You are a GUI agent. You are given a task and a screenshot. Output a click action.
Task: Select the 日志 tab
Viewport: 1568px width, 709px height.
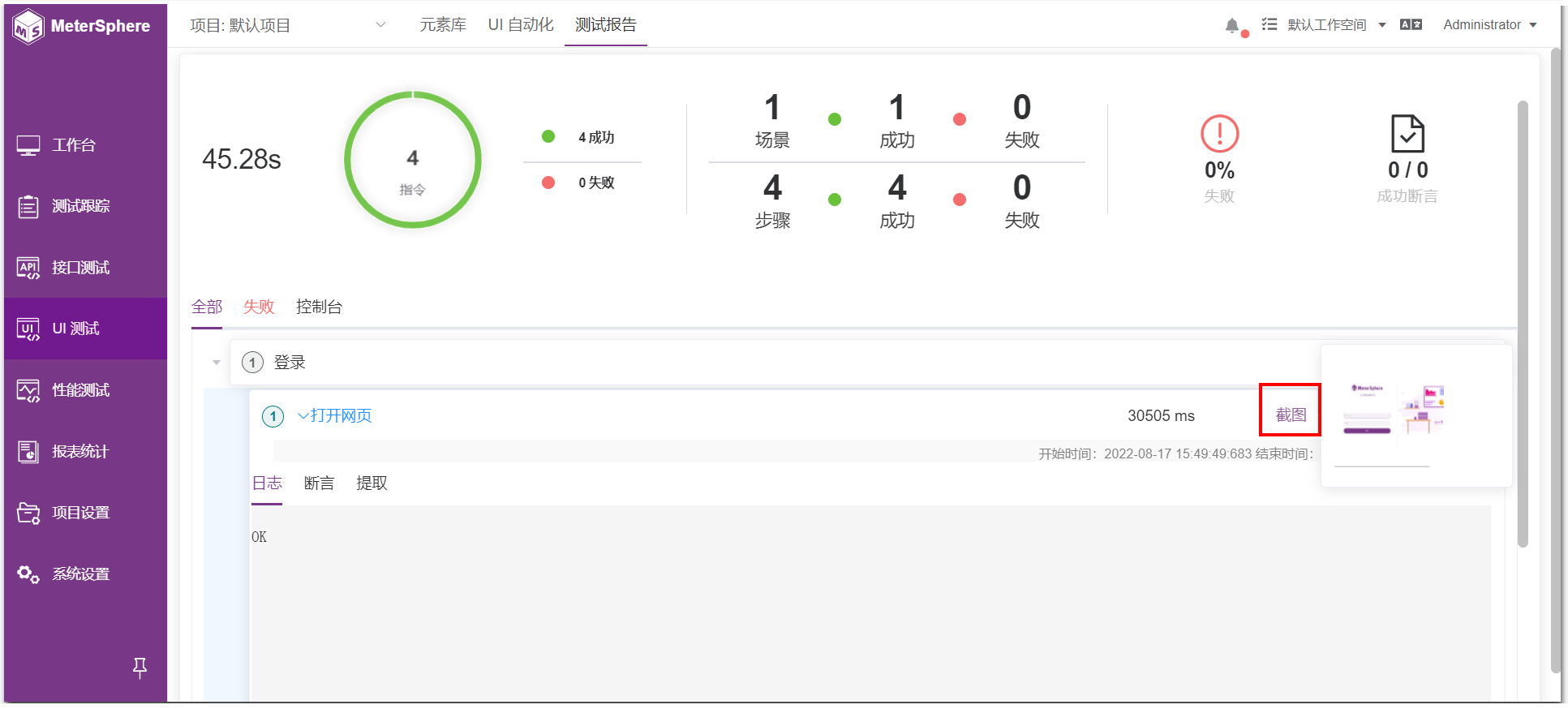pyautogui.click(x=267, y=483)
